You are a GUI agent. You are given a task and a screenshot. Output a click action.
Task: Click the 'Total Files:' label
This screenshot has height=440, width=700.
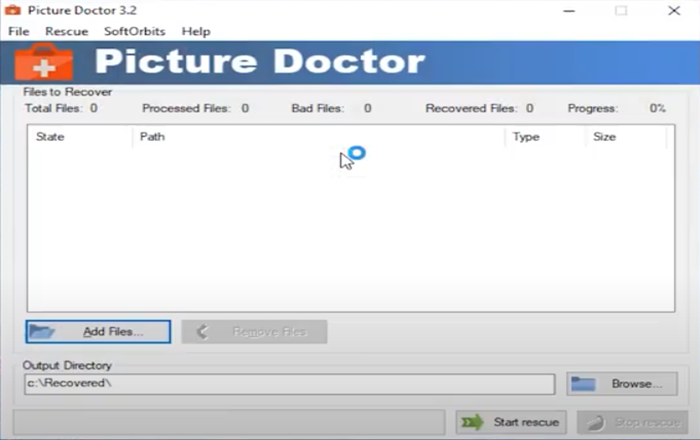pyautogui.click(x=54, y=108)
